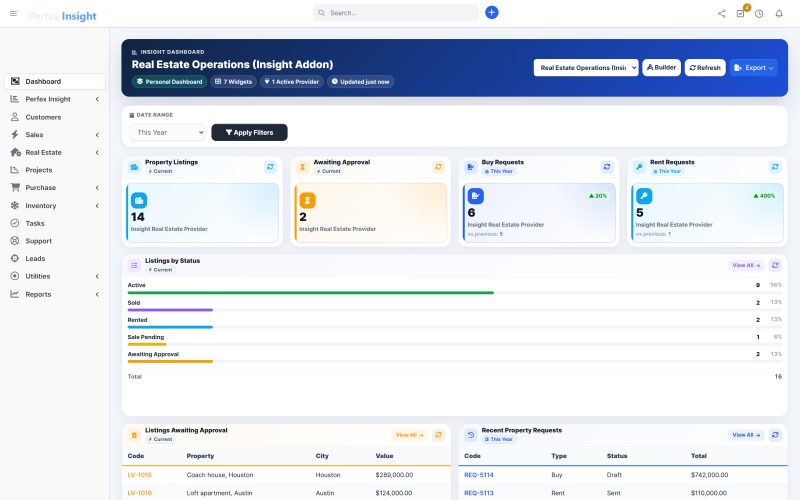Refresh the Buy Requests widget

(x=607, y=167)
